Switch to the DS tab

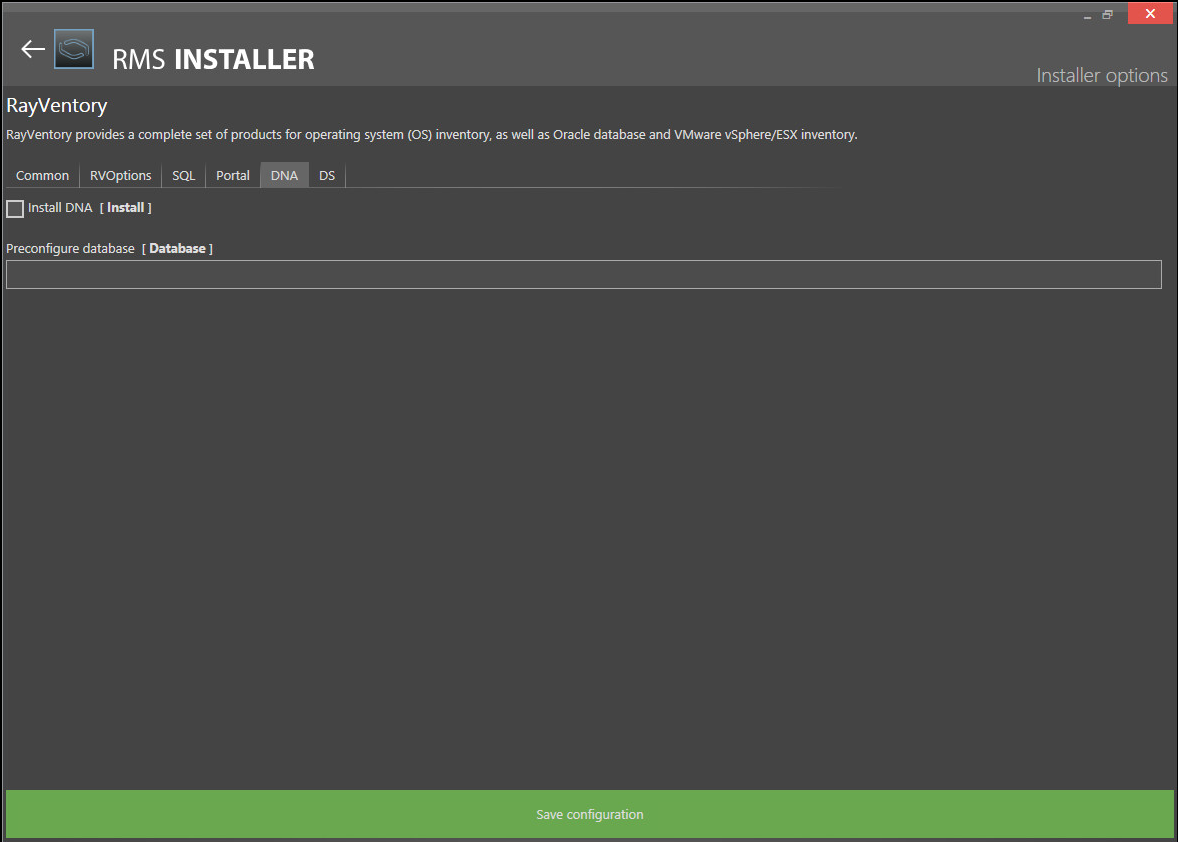coord(327,175)
